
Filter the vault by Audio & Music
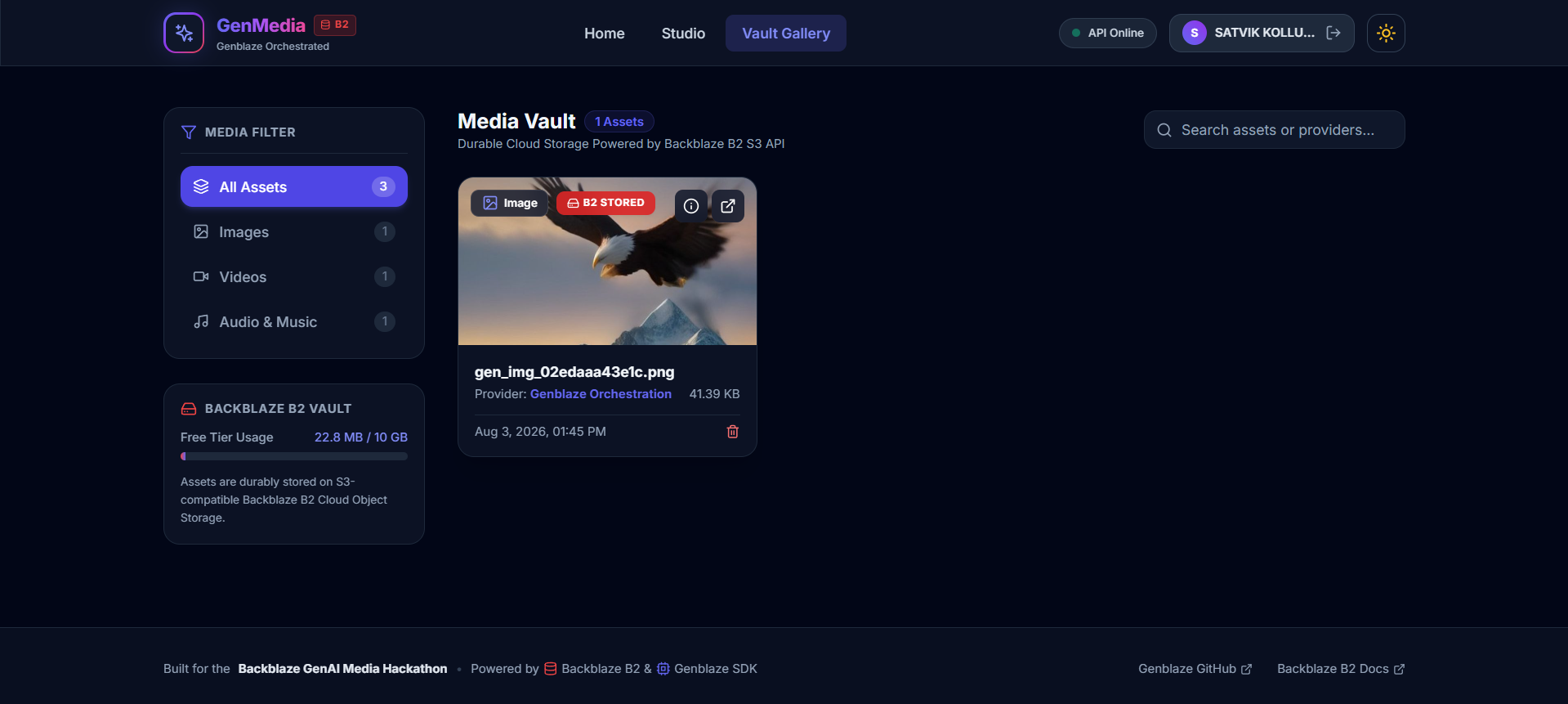294,321
